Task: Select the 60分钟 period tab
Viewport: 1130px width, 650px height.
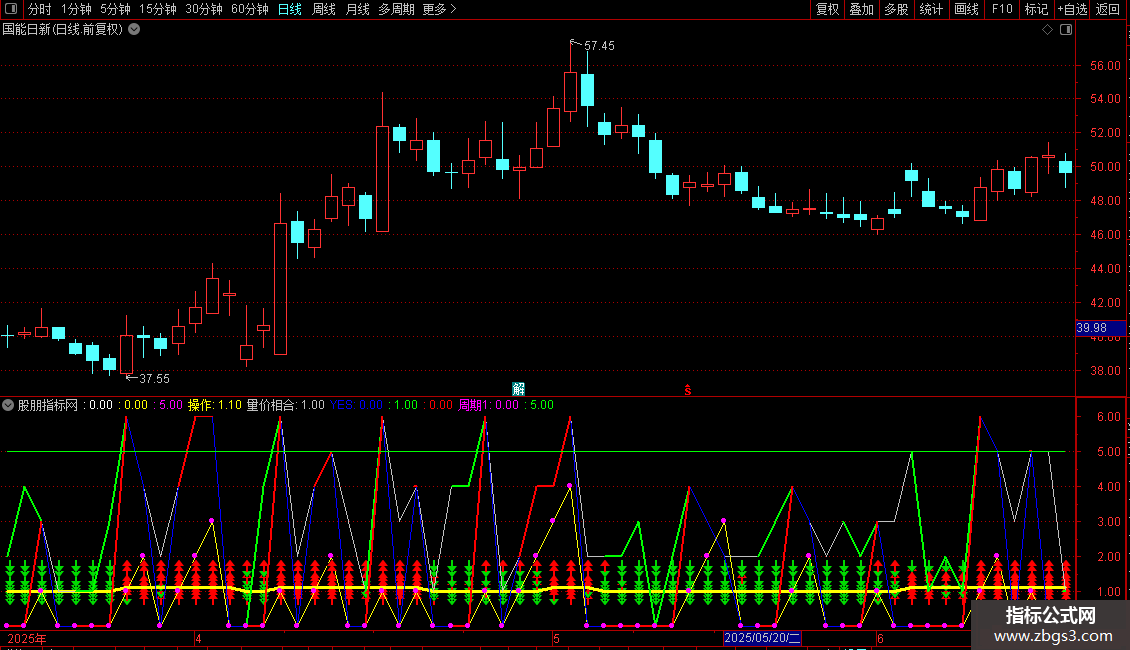Action: point(249,10)
